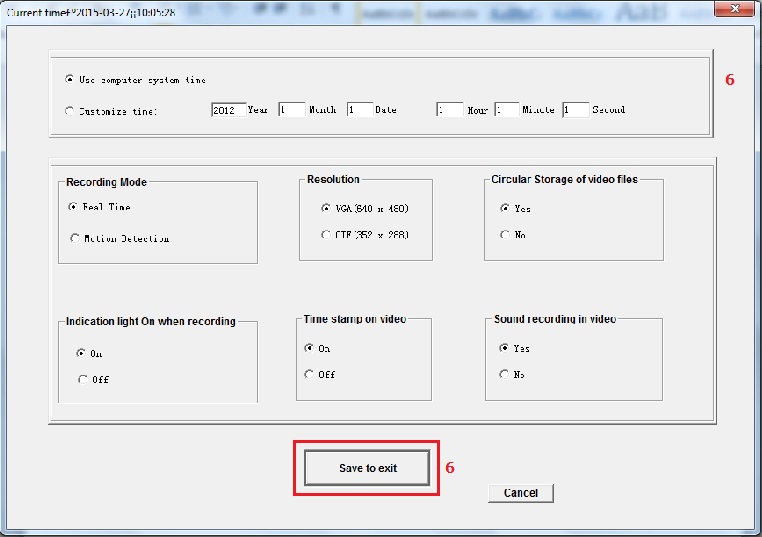762x537 pixels.
Task: Select VGA (640 x 480) resolution
Action: pyautogui.click(x=326, y=208)
